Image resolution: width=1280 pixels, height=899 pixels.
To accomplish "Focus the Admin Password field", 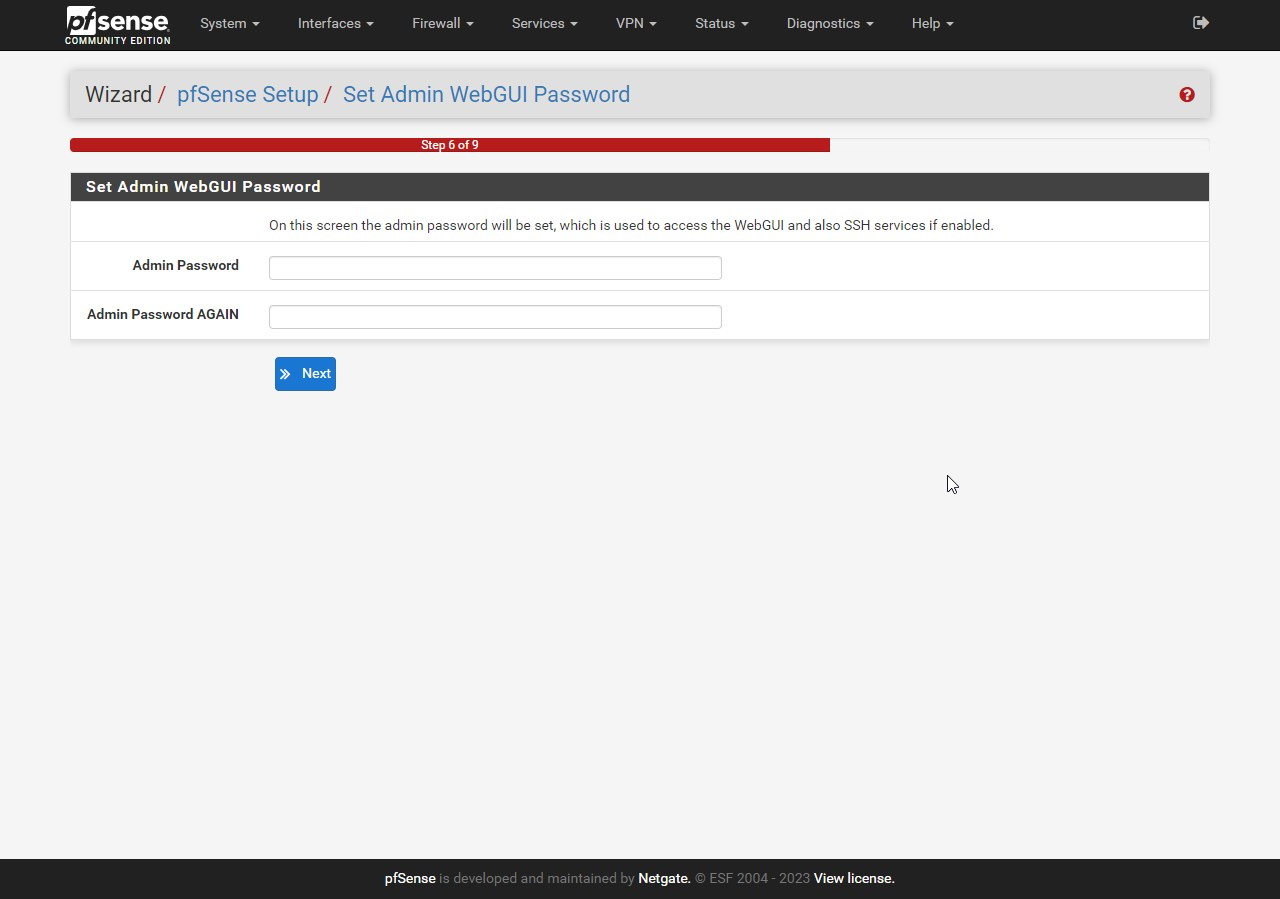I will click(x=495, y=267).
